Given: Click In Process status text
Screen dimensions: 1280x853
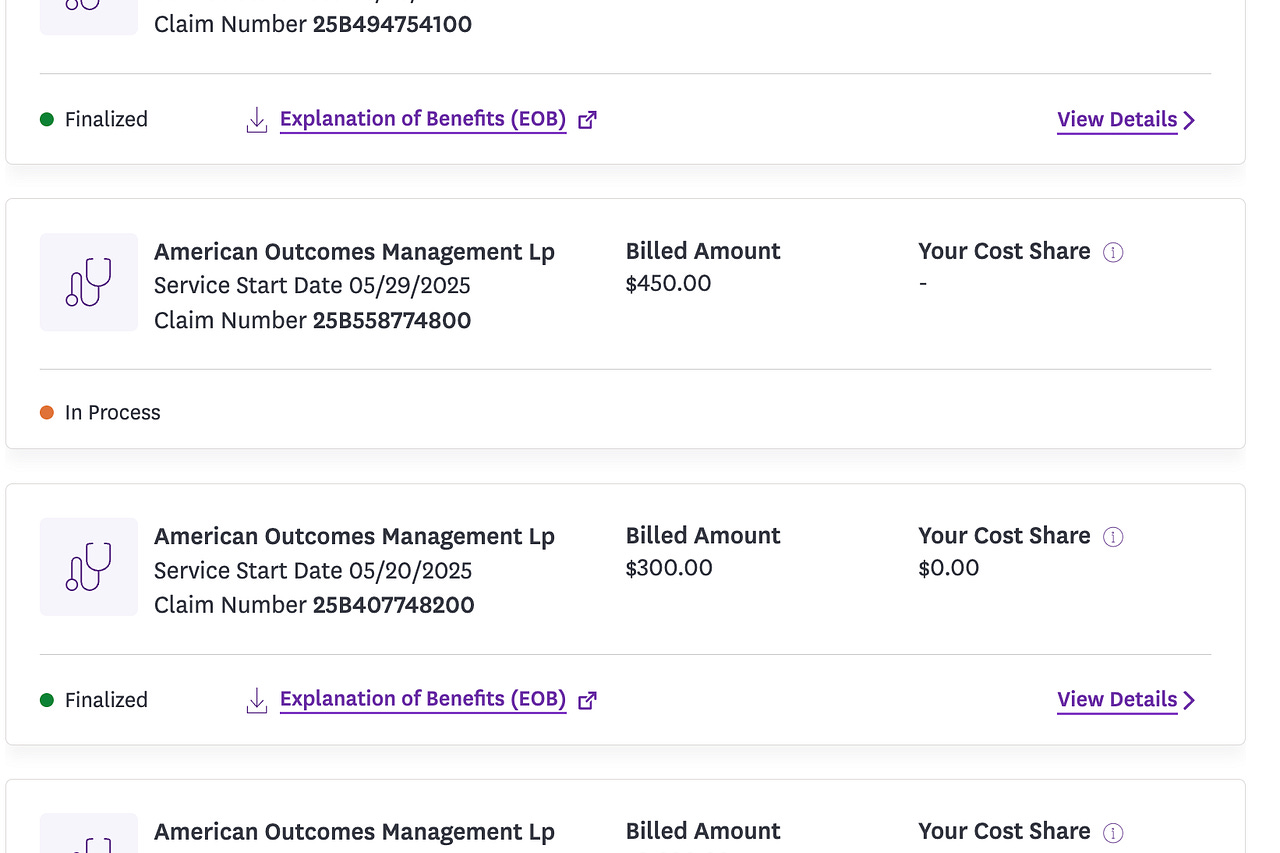Looking at the screenshot, I should click(113, 412).
